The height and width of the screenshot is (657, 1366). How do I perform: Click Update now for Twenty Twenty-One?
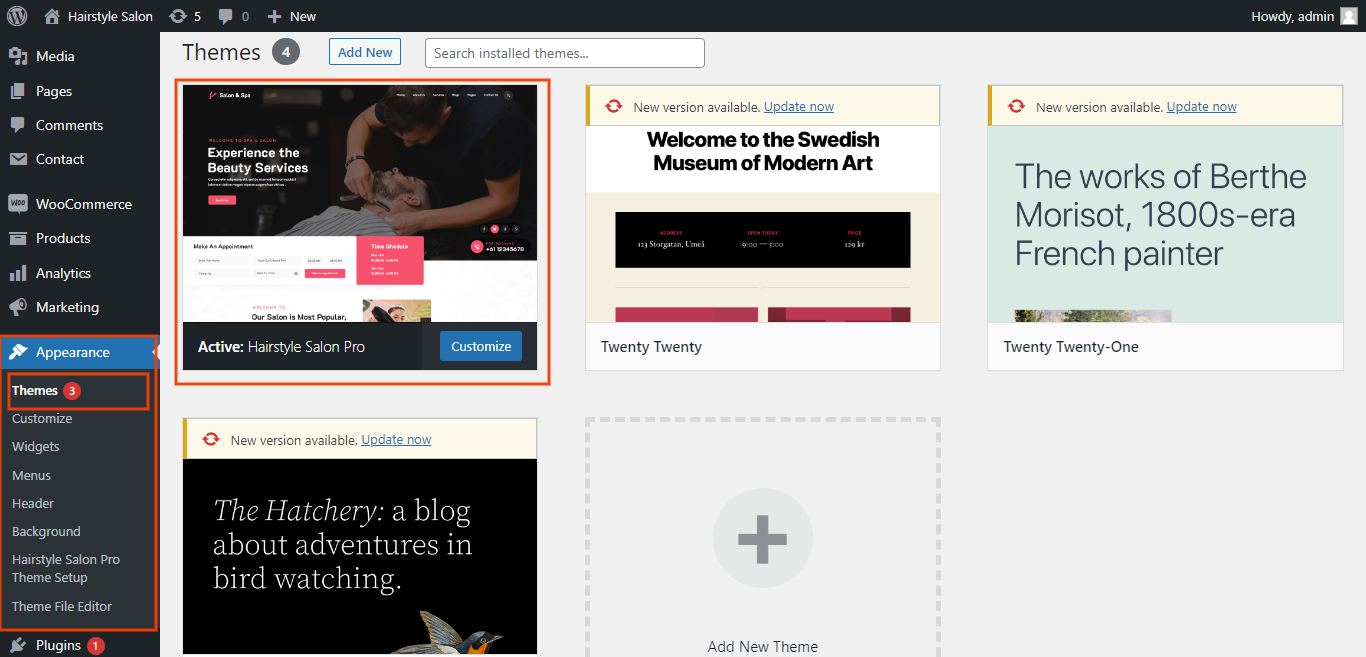pos(1202,106)
